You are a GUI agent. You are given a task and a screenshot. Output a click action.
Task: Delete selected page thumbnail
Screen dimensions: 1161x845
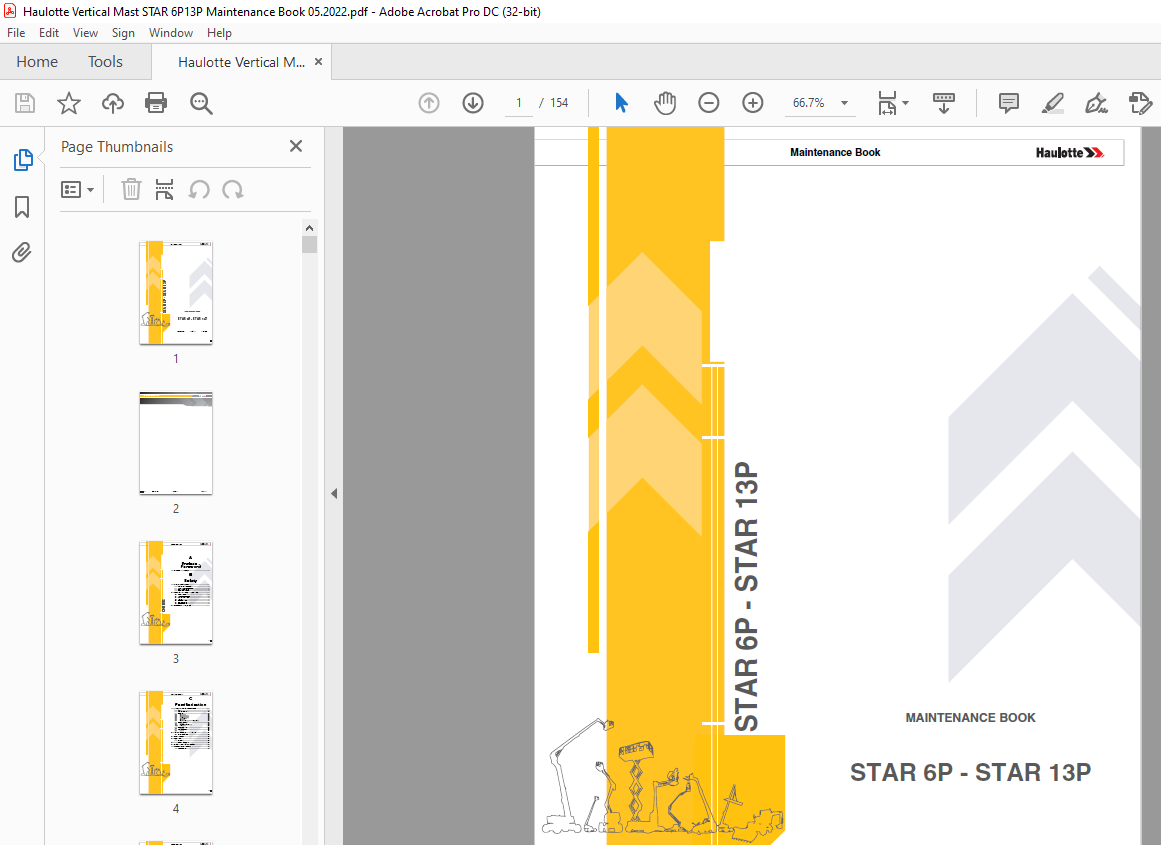(x=131, y=190)
